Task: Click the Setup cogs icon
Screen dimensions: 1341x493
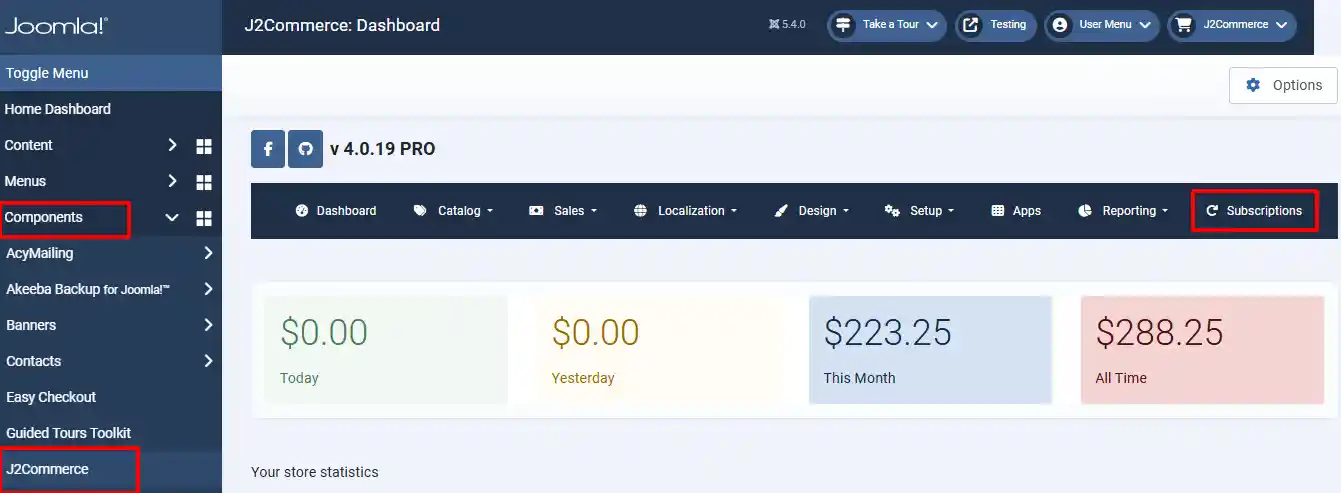Action: (893, 211)
